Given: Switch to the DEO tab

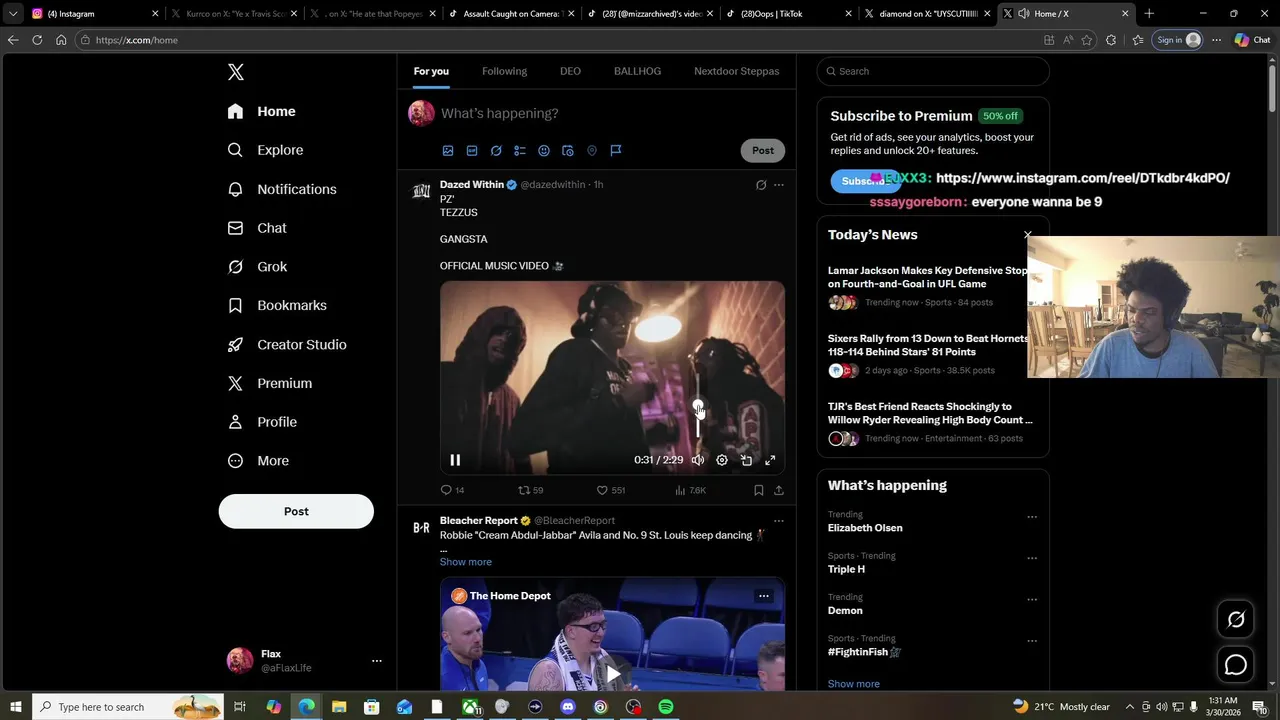Looking at the screenshot, I should (x=570, y=71).
